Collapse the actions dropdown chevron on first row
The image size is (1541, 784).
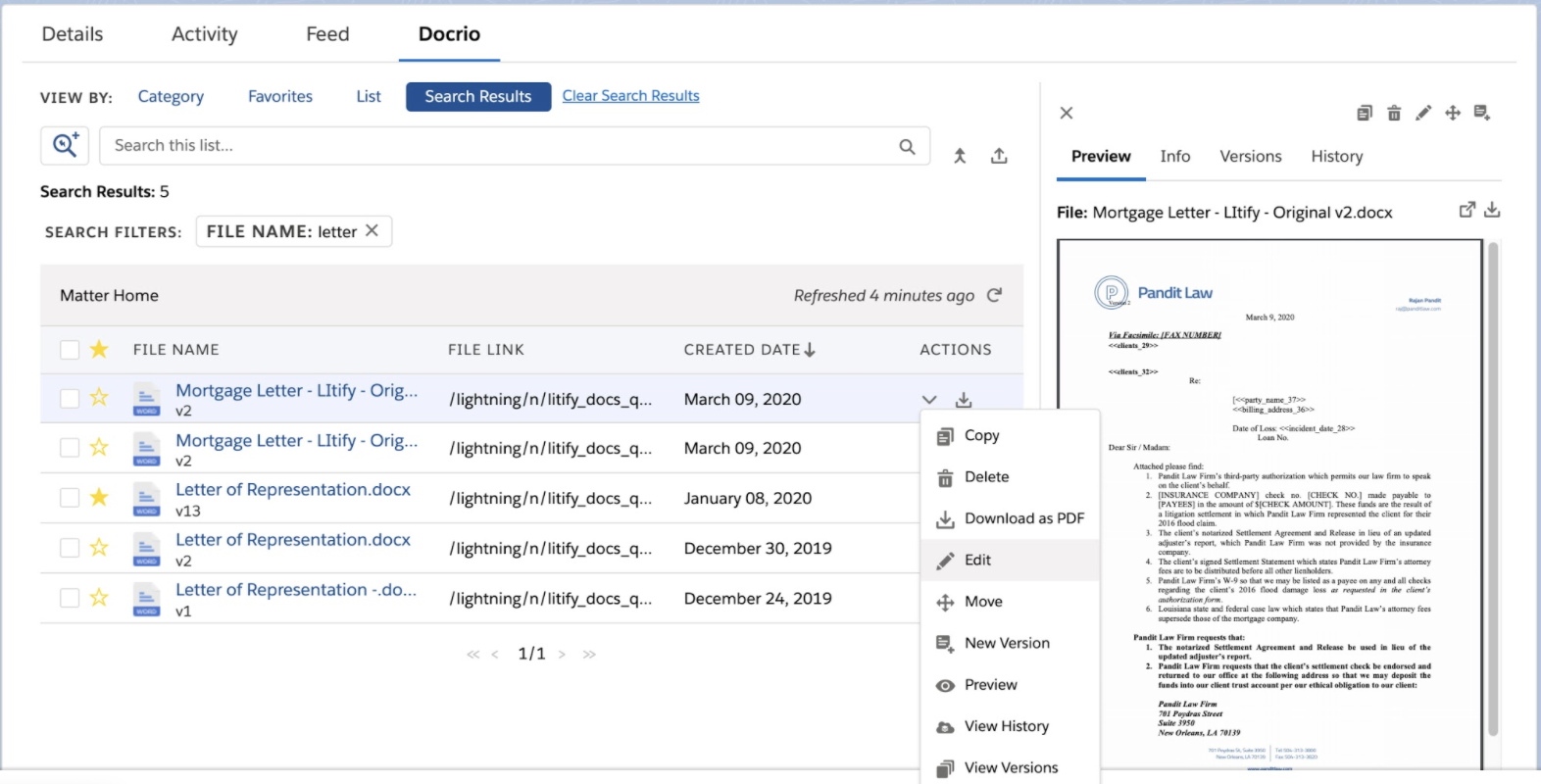point(929,400)
